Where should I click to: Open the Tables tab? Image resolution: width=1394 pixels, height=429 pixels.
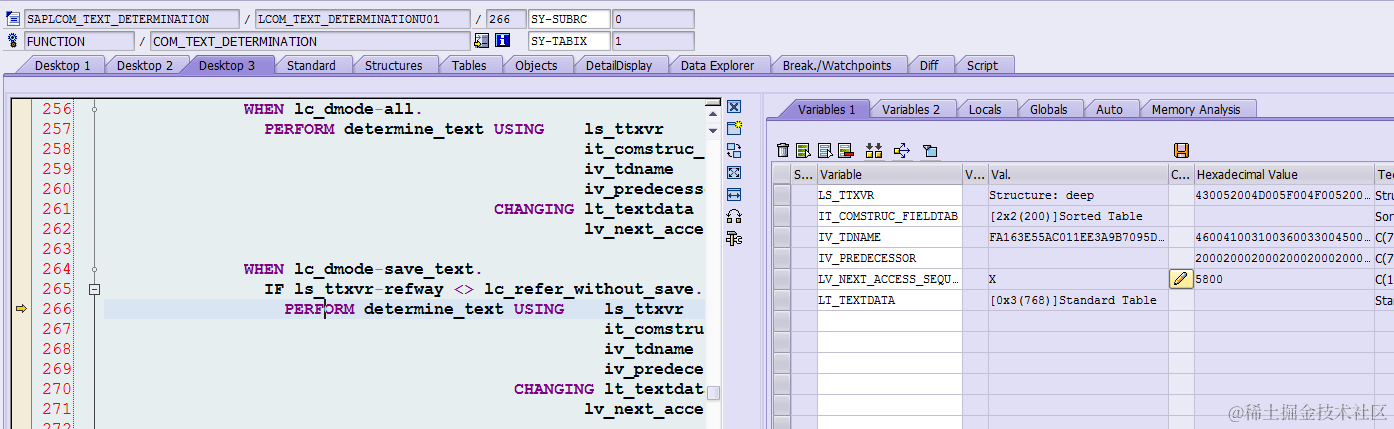tap(469, 65)
